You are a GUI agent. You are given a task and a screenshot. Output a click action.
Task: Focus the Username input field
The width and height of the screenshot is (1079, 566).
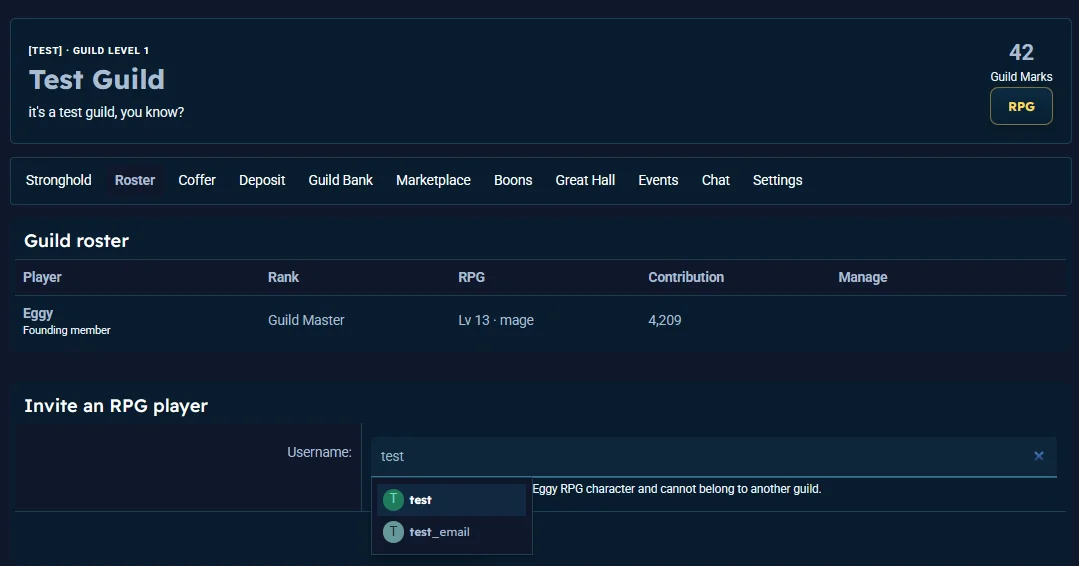(714, 456)
